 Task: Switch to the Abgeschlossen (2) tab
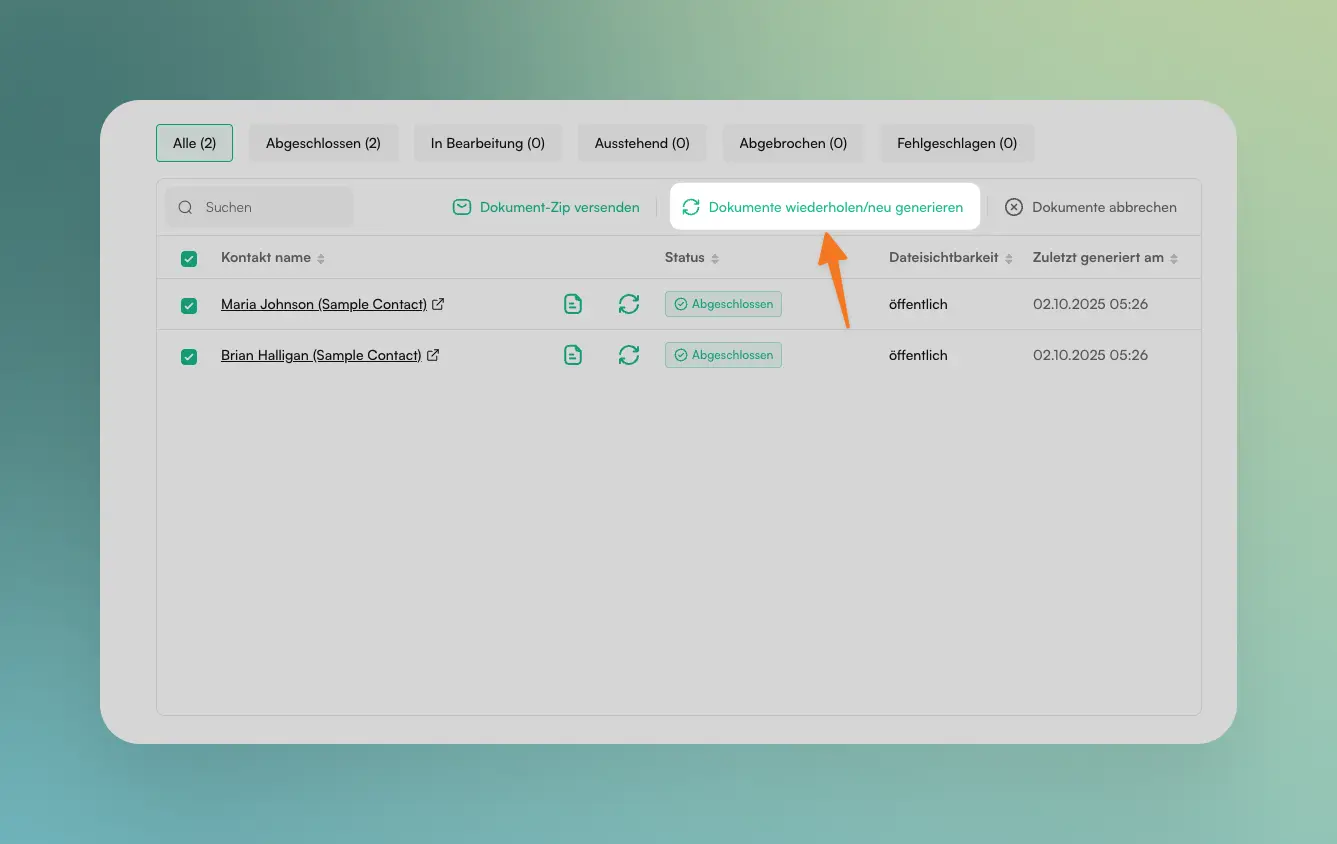pos(323,143)
